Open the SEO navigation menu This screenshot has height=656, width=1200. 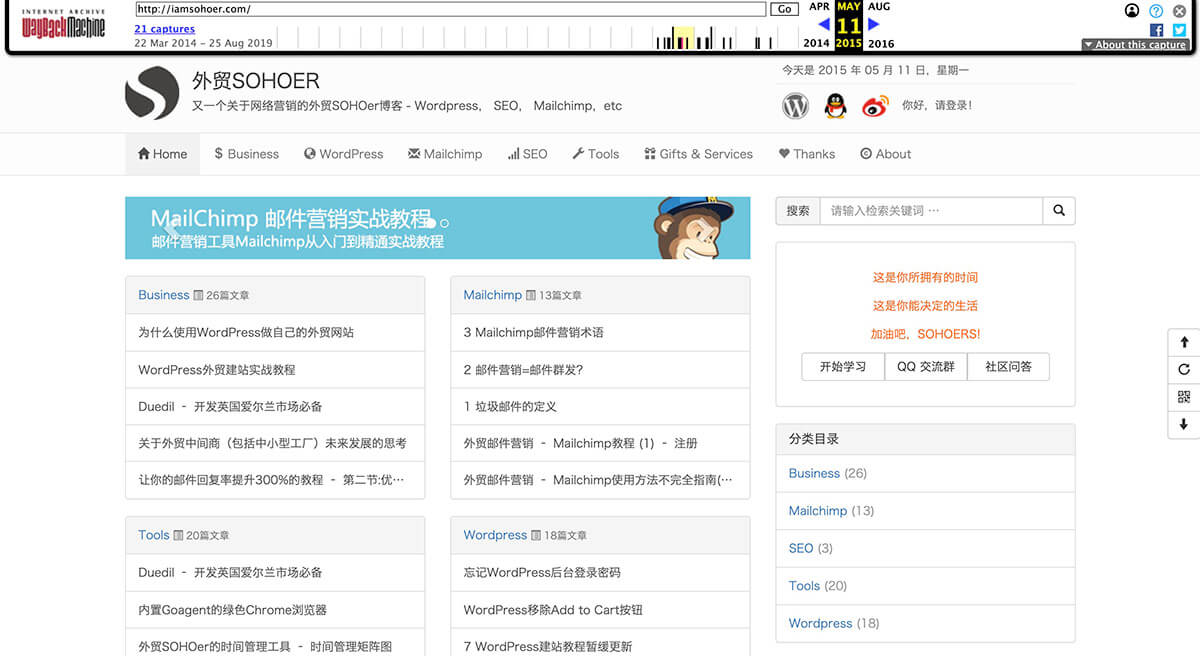pos(527,154)
